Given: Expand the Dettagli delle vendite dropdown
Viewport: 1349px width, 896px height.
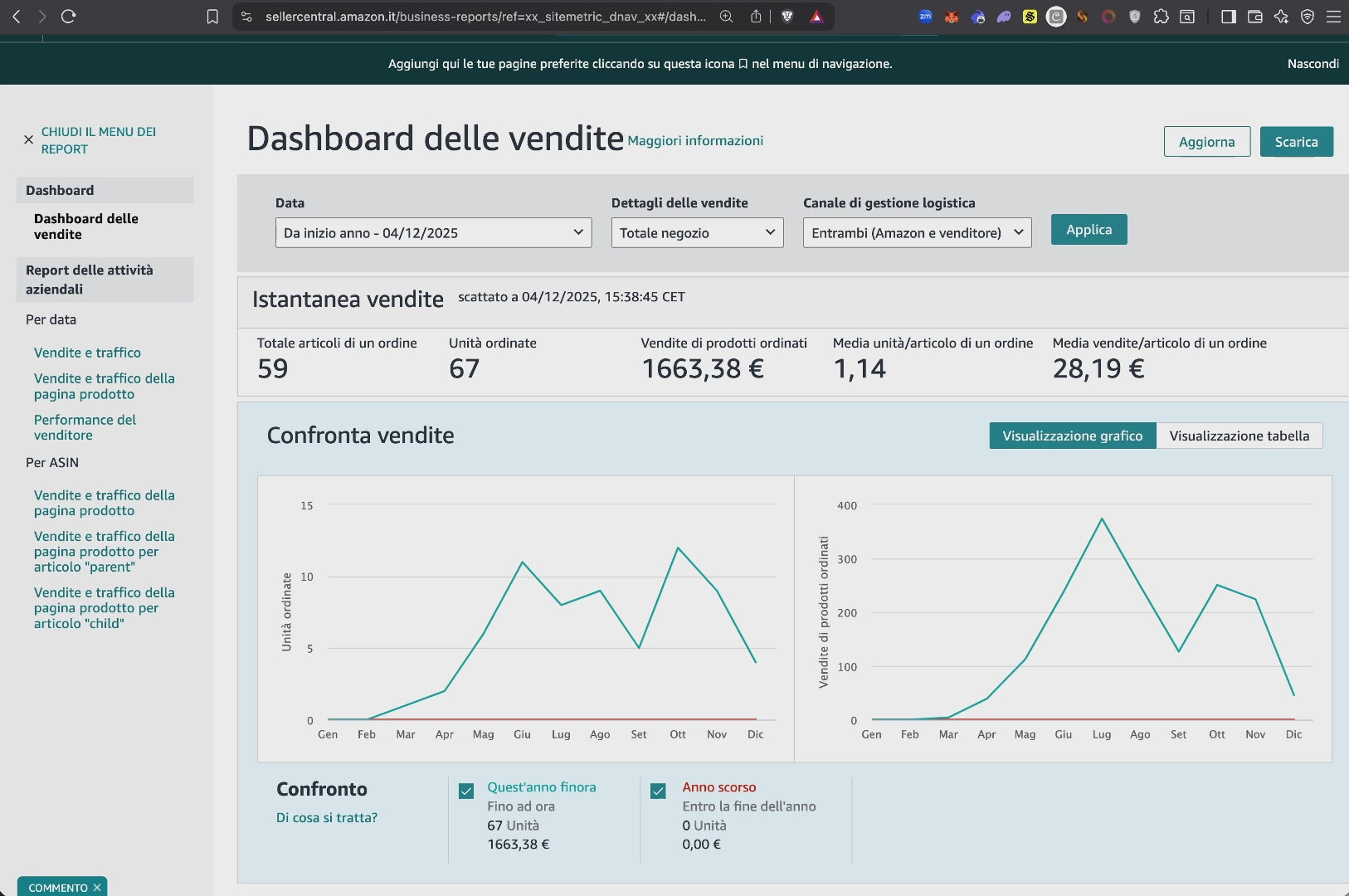Looking at the screenshot, I should (697, 233).
